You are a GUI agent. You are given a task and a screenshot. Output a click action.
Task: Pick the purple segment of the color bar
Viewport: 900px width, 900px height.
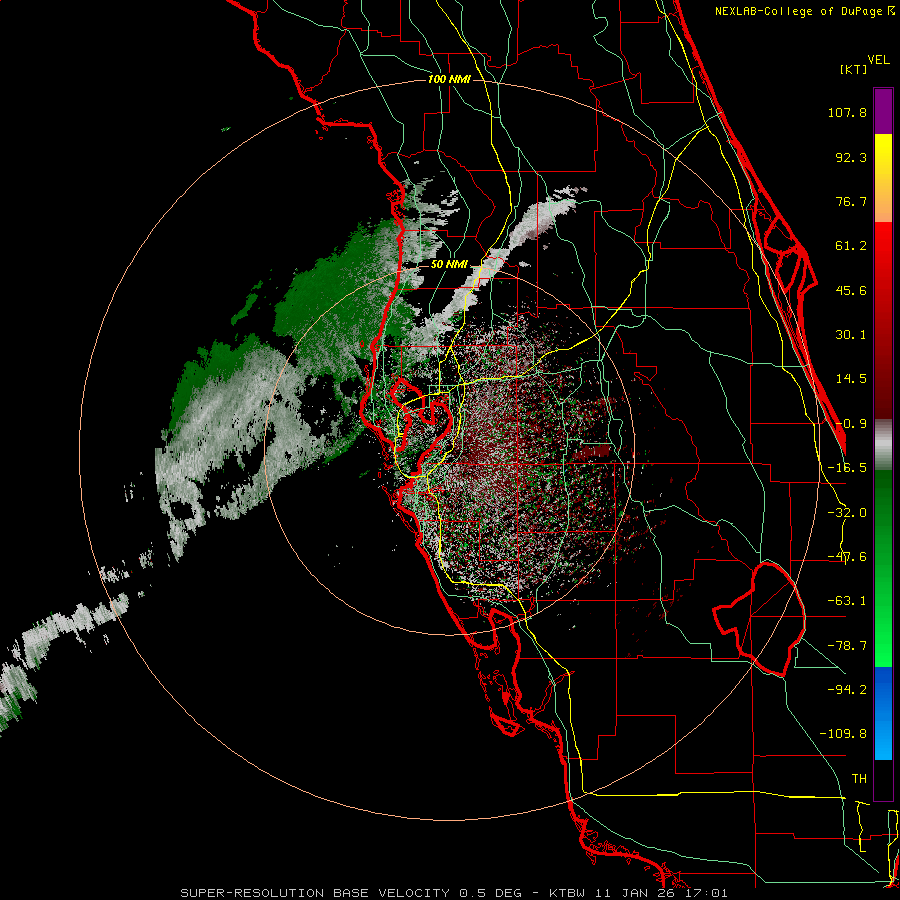click(883, 111)
